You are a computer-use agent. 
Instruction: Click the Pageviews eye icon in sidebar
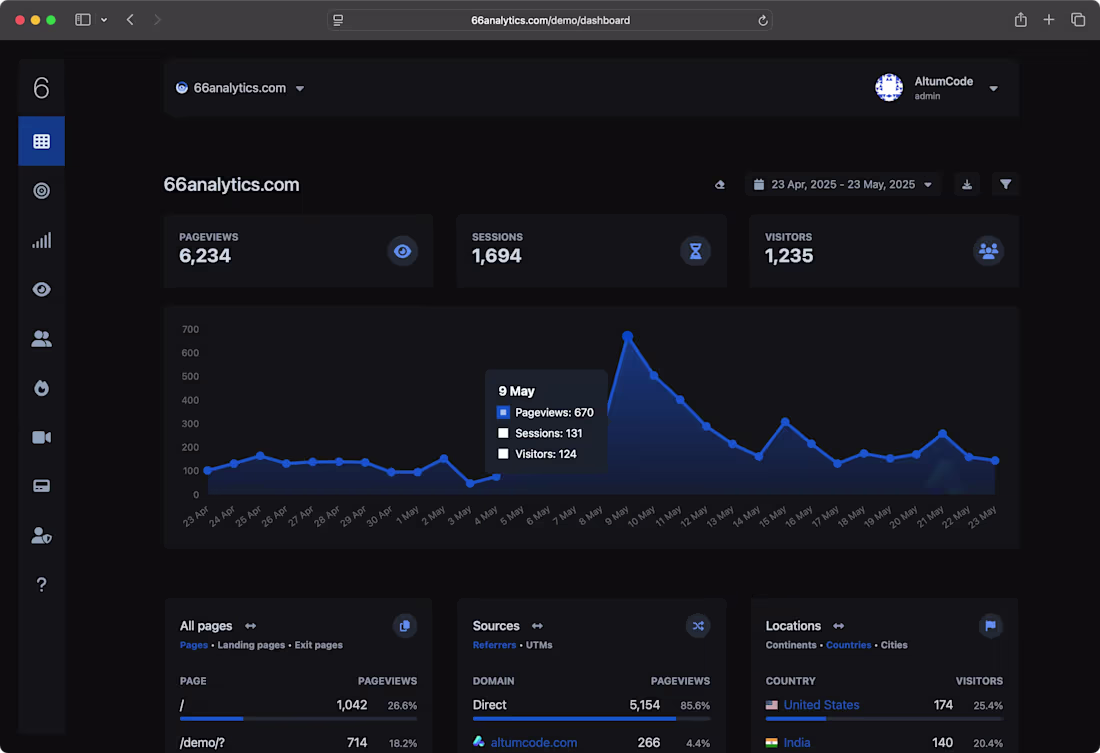41,288
